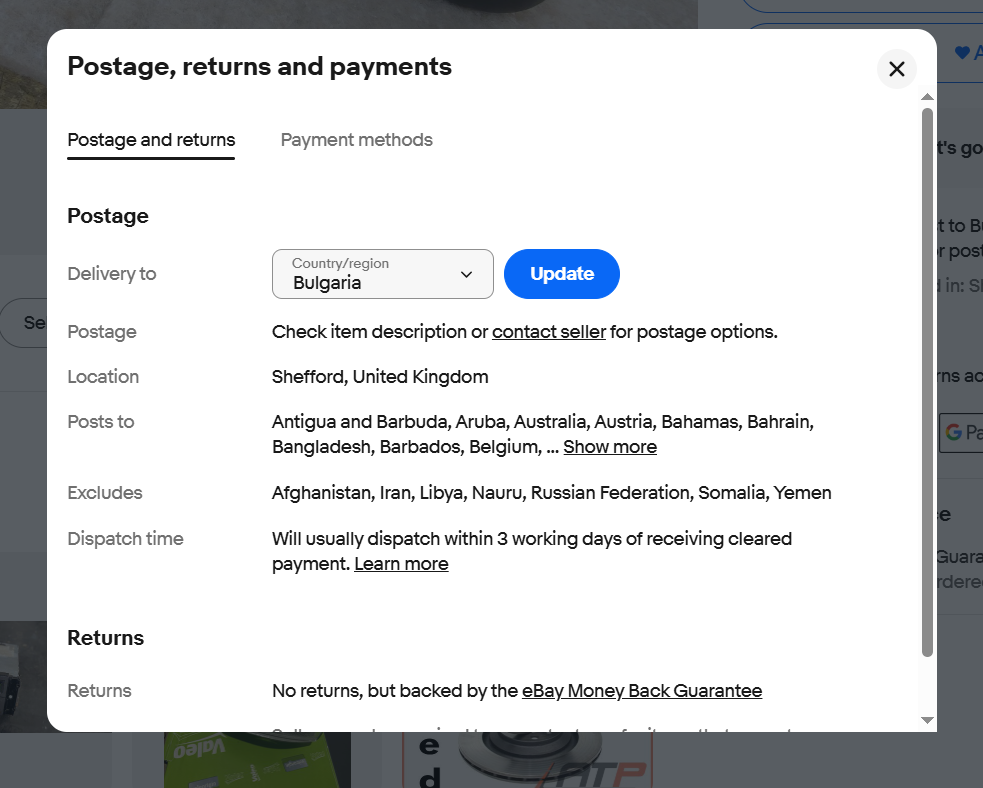Click the heart watchlist icon behind dialog
The width and height of the screenshot is (983, 788).
[962, 52]
